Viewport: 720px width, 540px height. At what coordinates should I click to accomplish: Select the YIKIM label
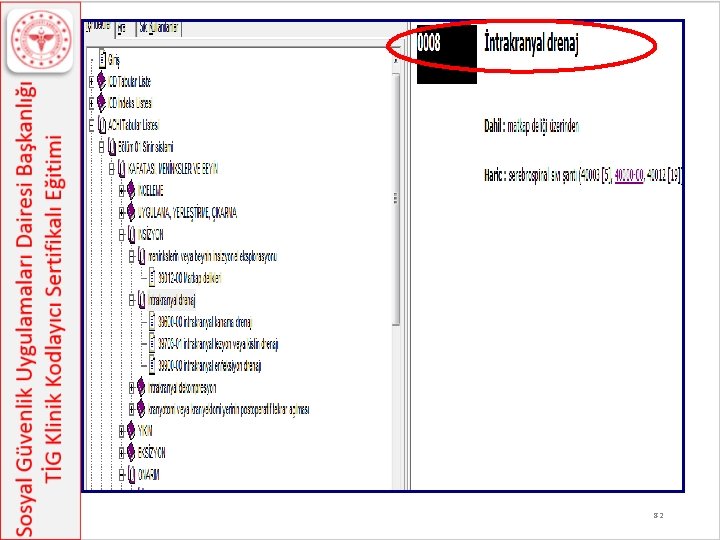pos(145,431)
